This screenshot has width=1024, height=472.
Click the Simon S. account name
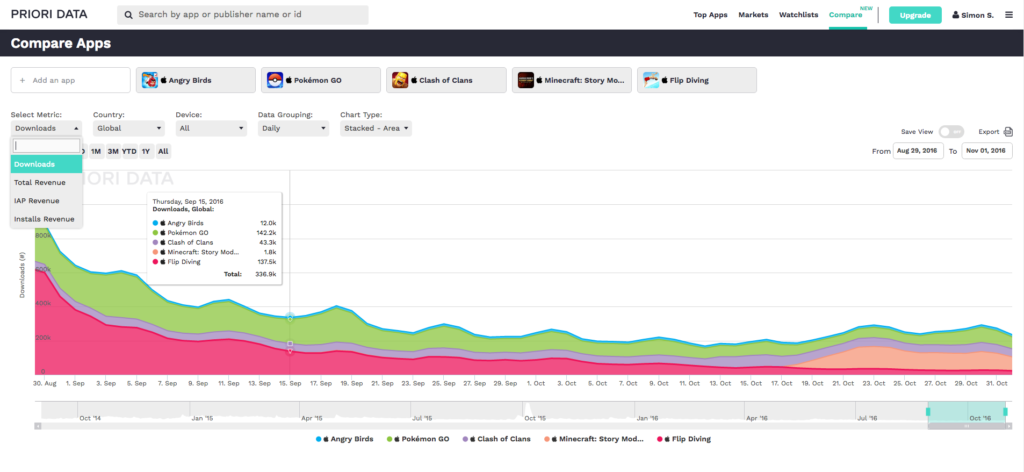(978, 14)
